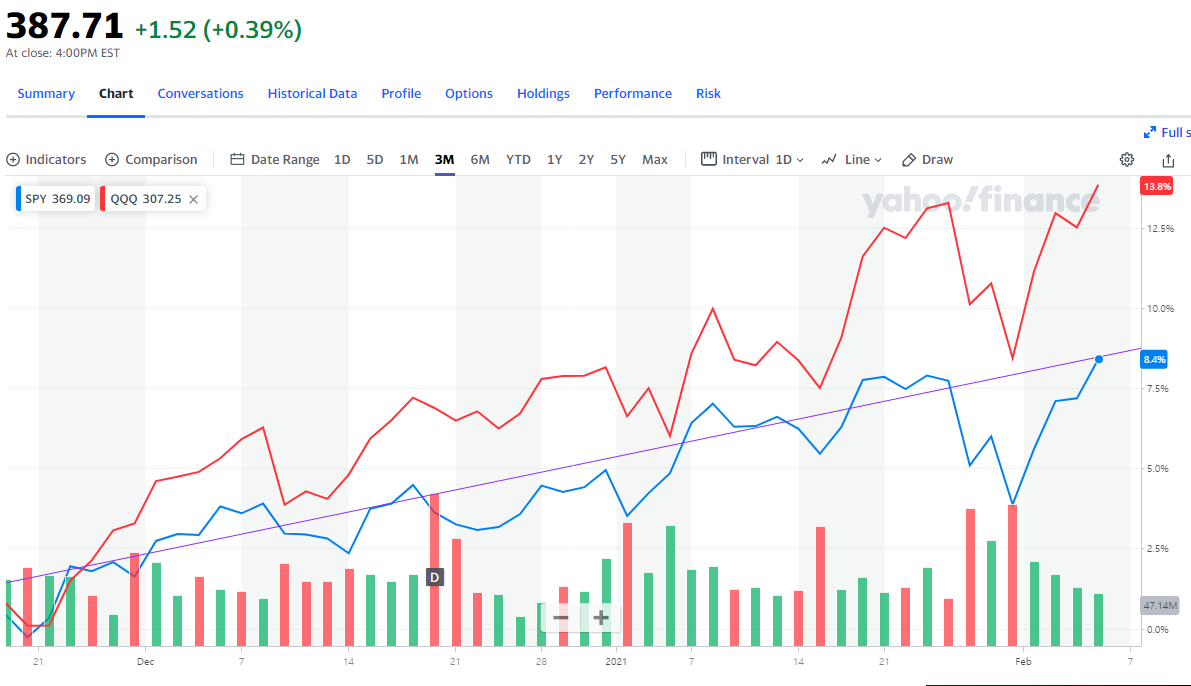Select the 1D range
Viewport: 1191px width, 686px height.
342,160
